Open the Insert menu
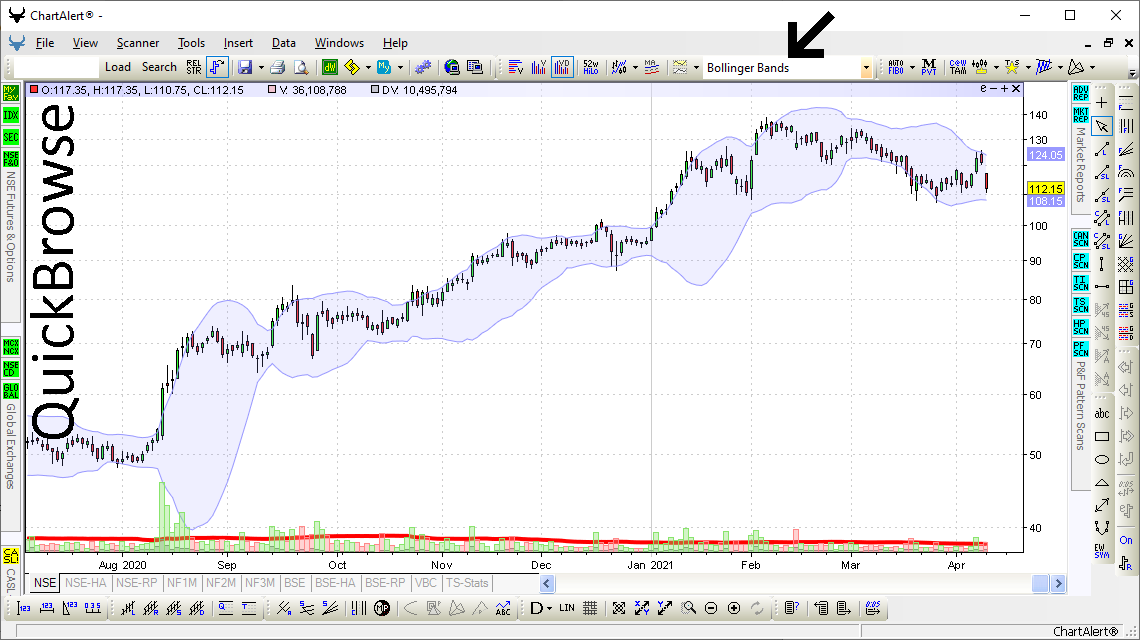1140x640 pixels. pyautogui.click(x=238, y=43)
